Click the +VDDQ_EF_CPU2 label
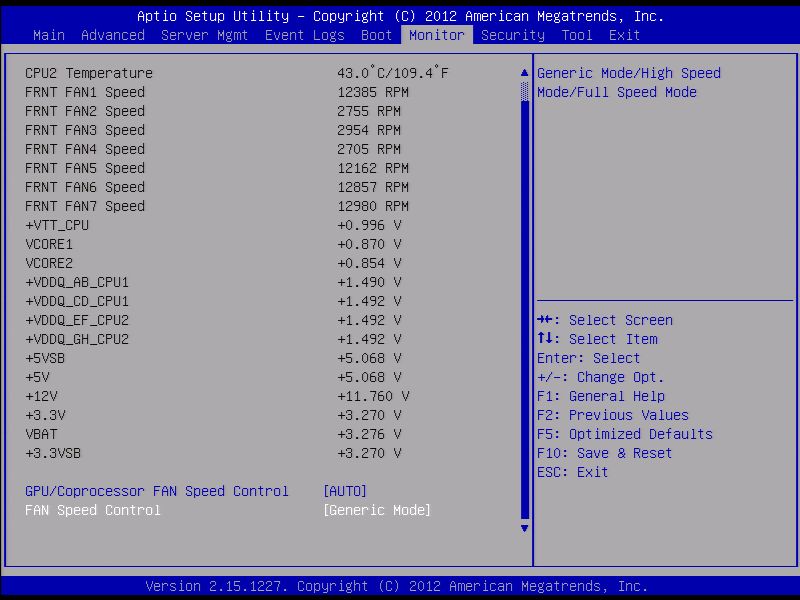The width and height of the screenshot is (800, 600). point(77,320)
